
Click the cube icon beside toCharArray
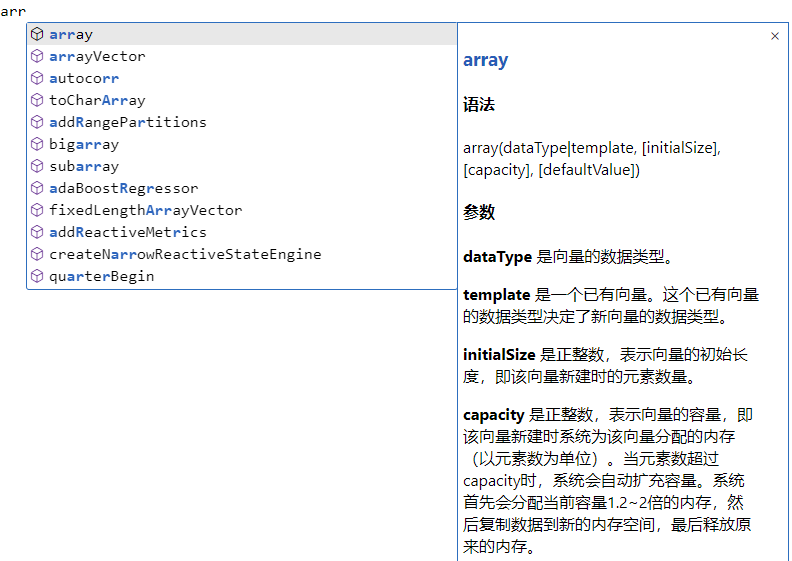[37, 100]
